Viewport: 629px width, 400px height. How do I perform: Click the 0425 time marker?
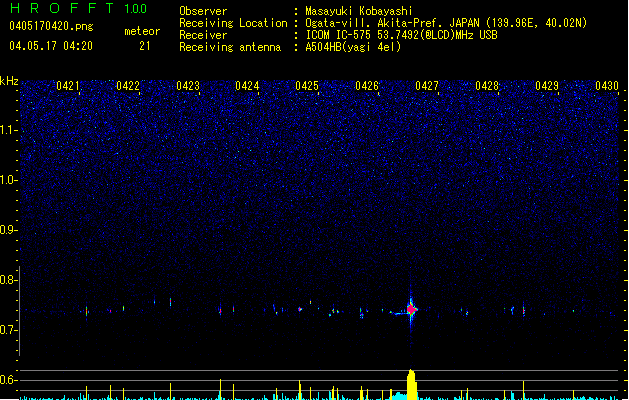(307, 86)
